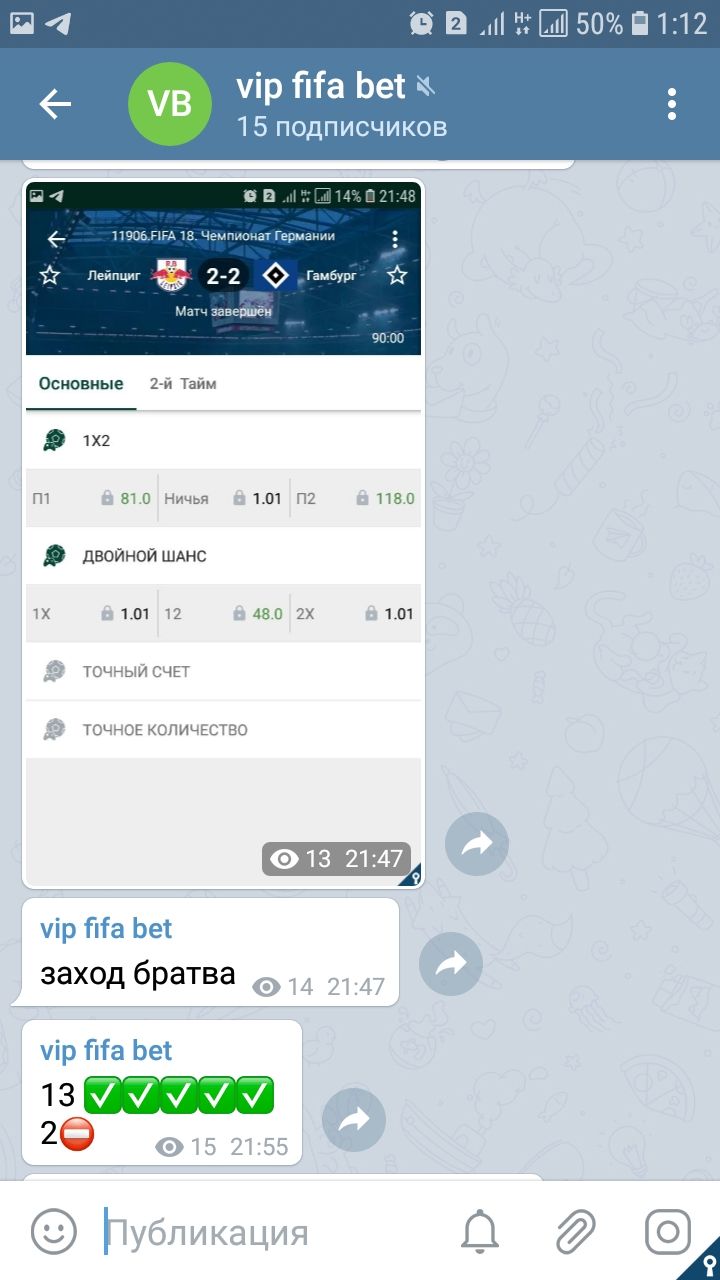Tap sender name above 'заход братва'
Viewport: 720px width, 1280px height.
click(106, 928)
